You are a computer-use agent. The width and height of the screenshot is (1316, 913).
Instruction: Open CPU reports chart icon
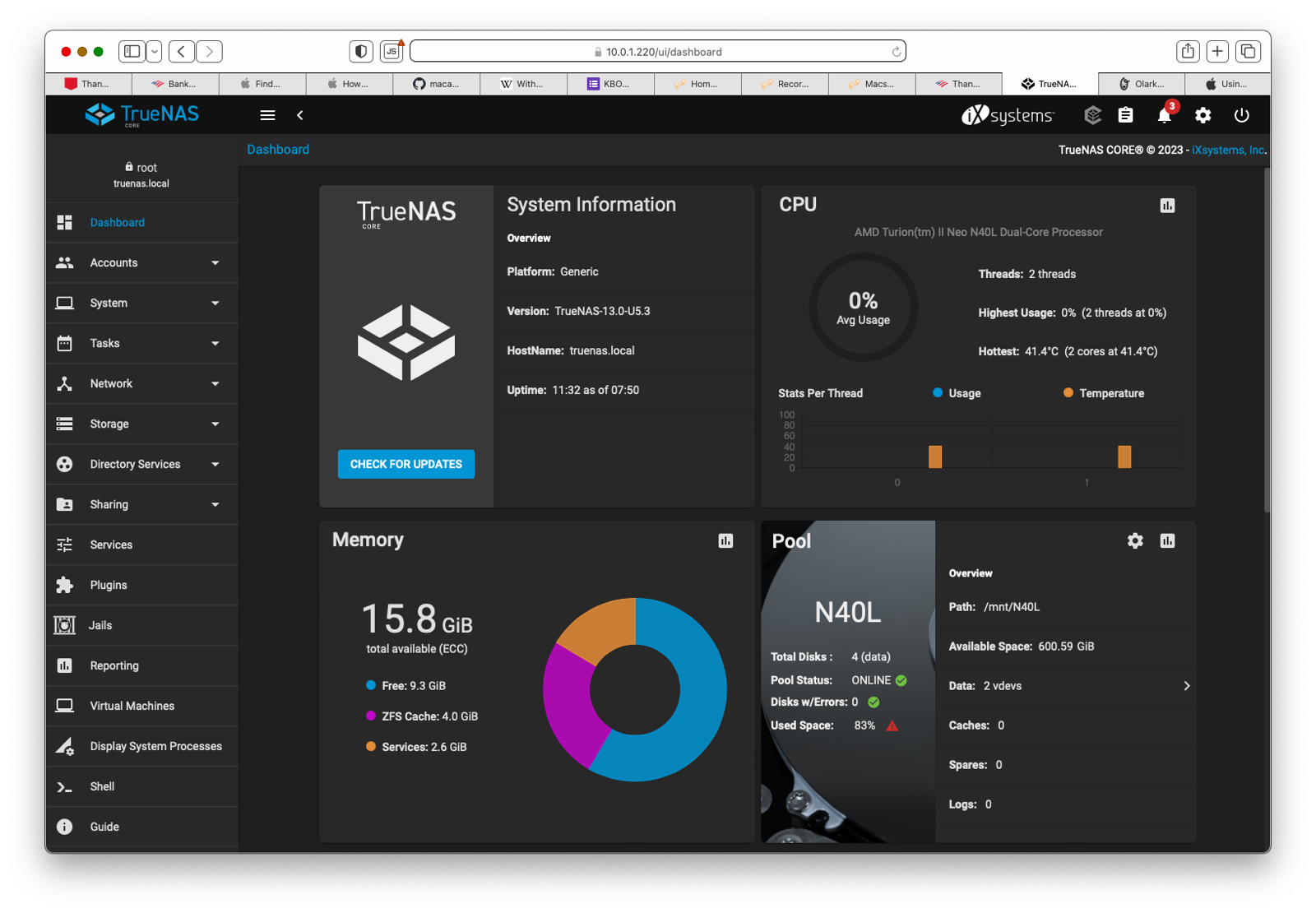(x=1167, y=206)
